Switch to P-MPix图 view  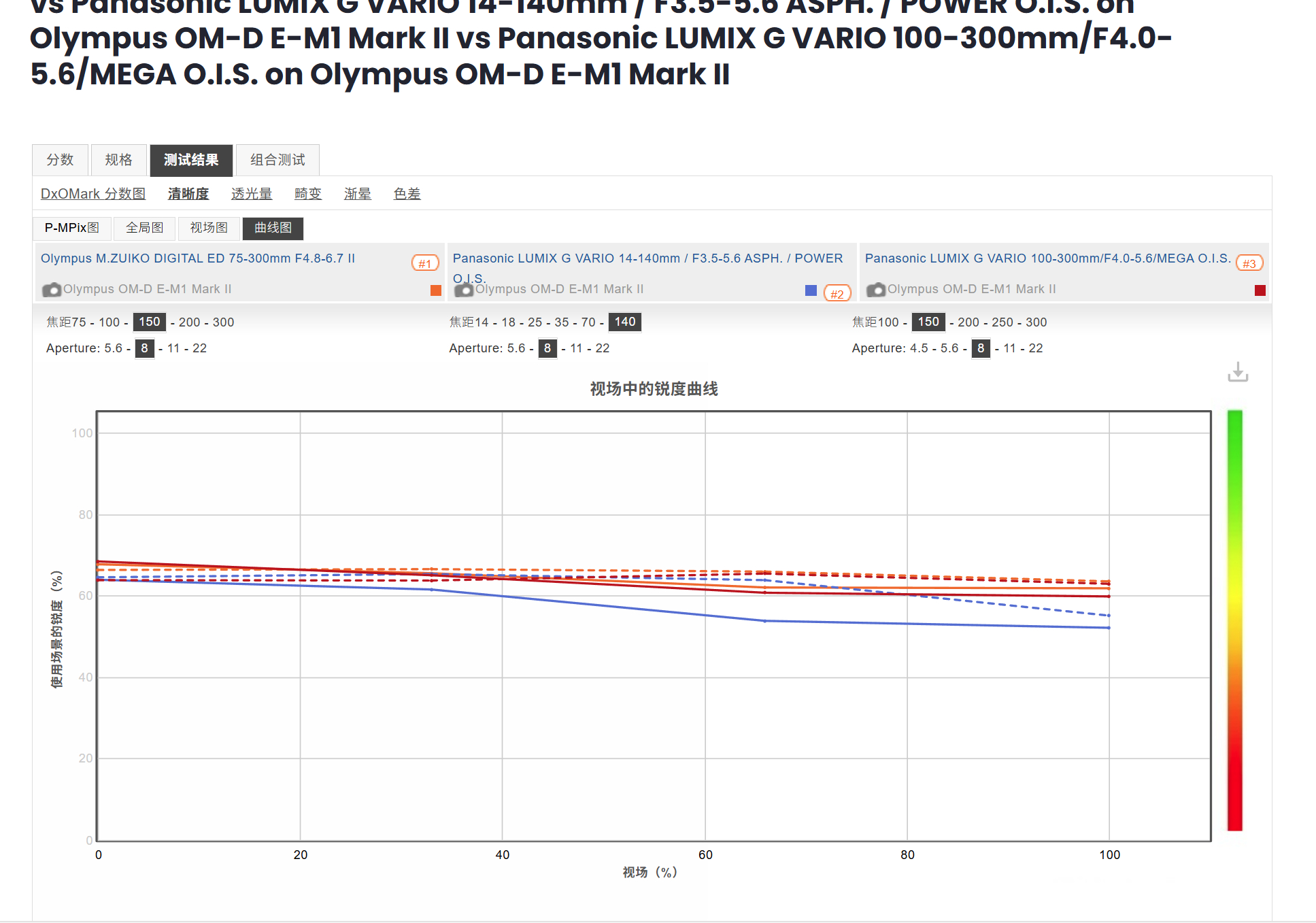(72, 228)
